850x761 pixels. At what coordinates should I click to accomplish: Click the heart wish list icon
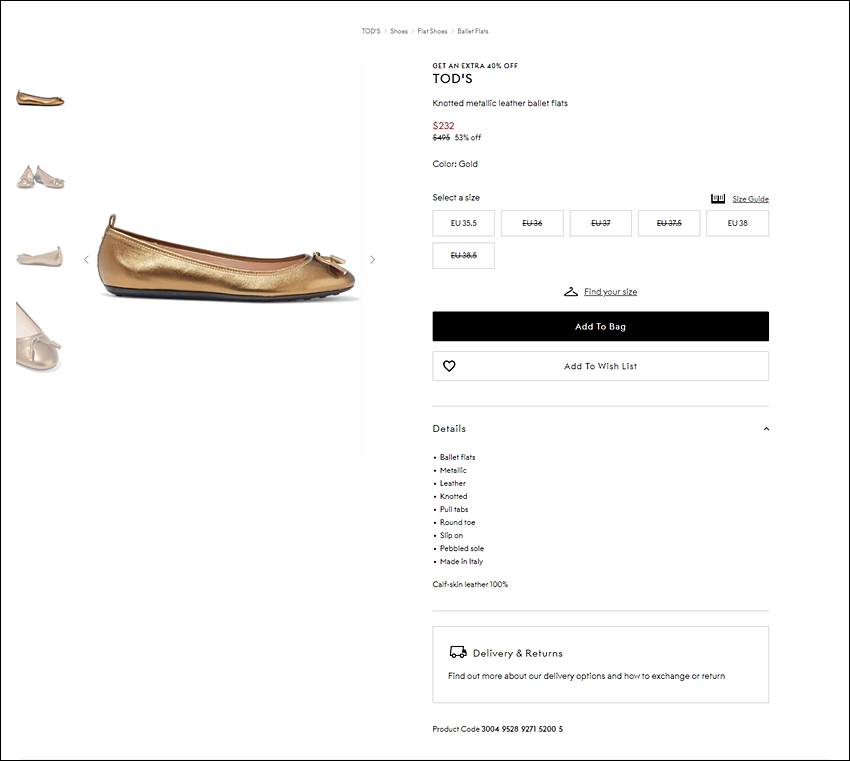[x=449, y=366]
